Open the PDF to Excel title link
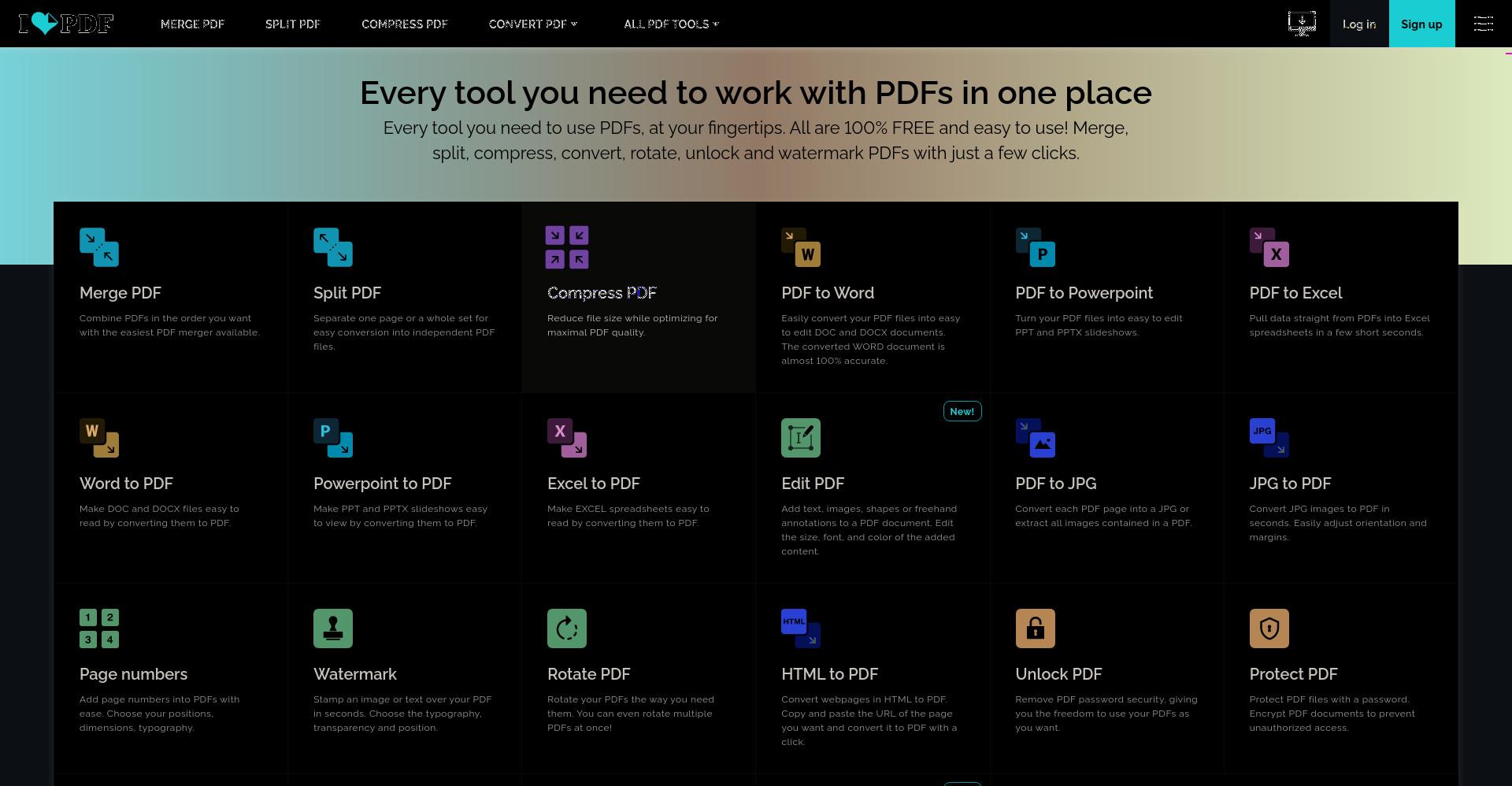Screen dimensions: 1512x786 pos(1295,293)
